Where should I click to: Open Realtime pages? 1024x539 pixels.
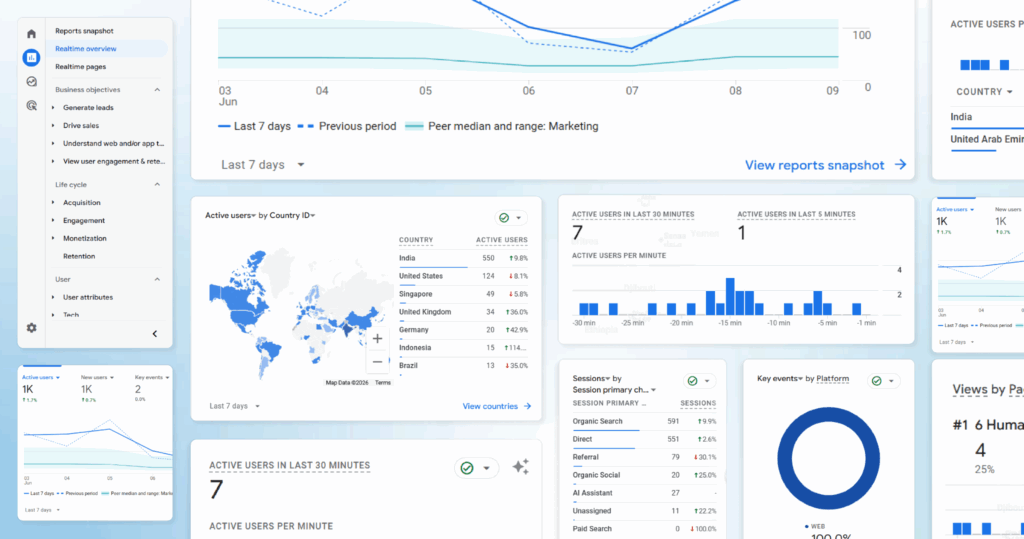tap(80, 67)
